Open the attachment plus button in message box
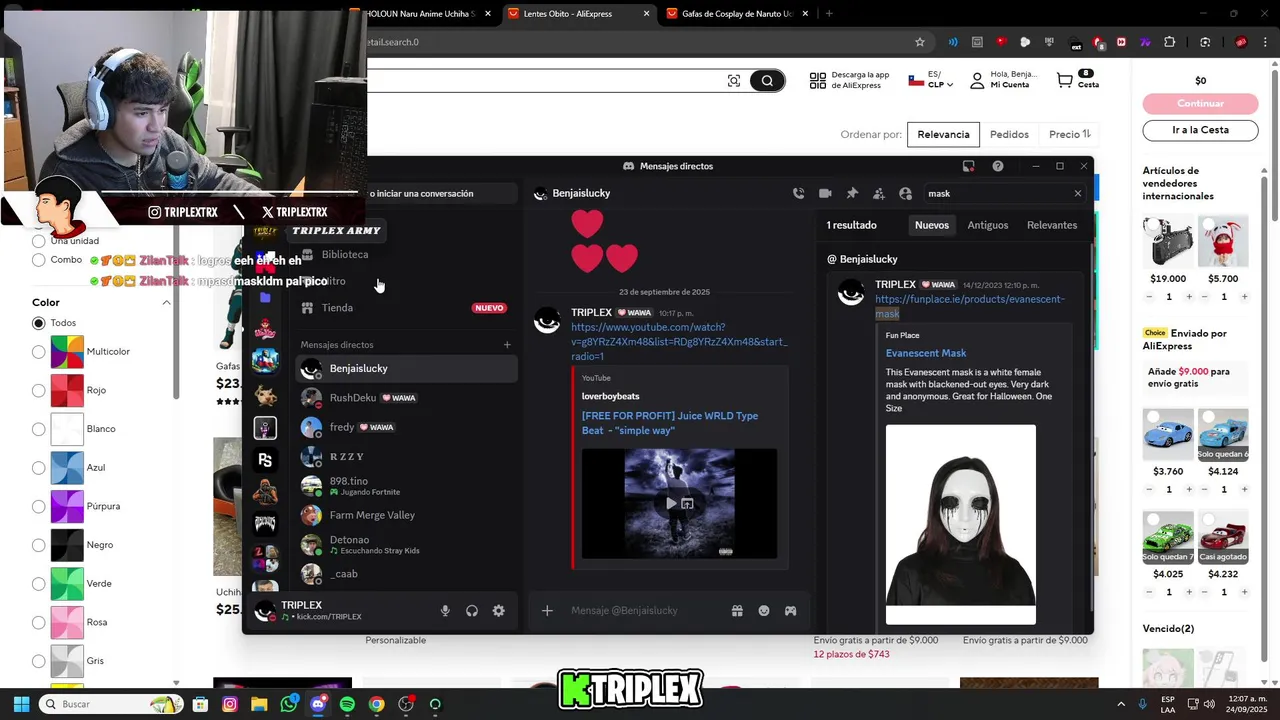 [547, 610]
